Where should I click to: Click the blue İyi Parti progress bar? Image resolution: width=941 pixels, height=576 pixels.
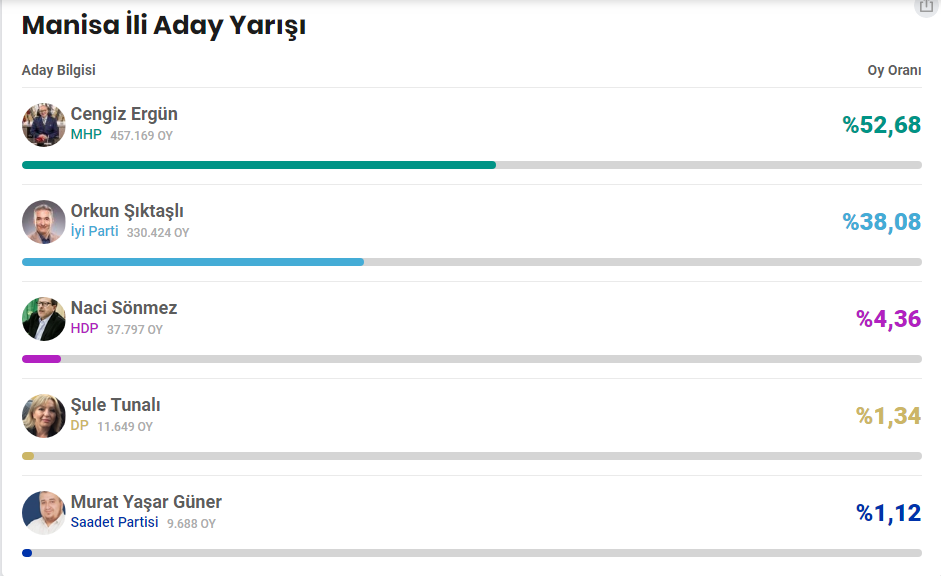pyautogui.click(x=193, y=262)
